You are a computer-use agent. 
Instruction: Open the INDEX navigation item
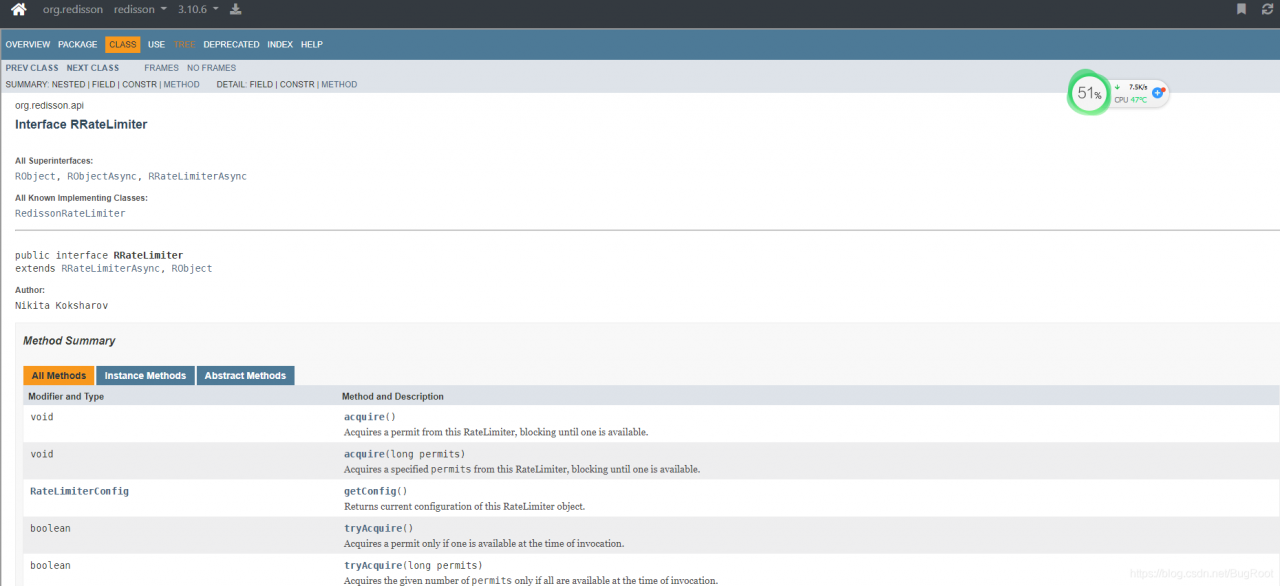click(280, 45)
